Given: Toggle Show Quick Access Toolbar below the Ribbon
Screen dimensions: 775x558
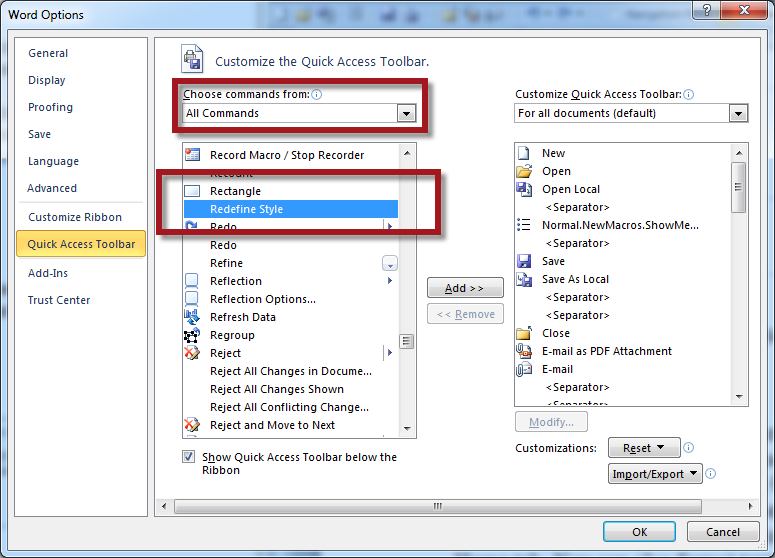Looking at the screenshot, I should tap(188, 456).
